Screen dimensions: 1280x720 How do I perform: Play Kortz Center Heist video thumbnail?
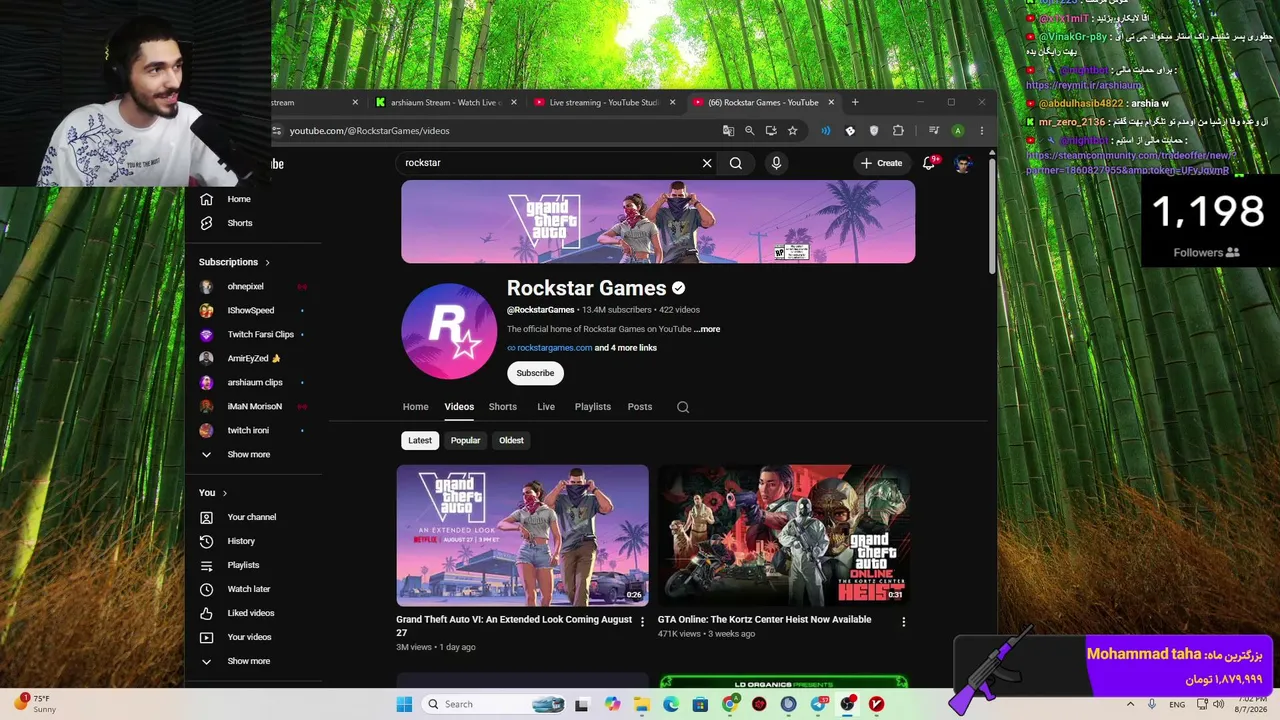coord(784,535)
